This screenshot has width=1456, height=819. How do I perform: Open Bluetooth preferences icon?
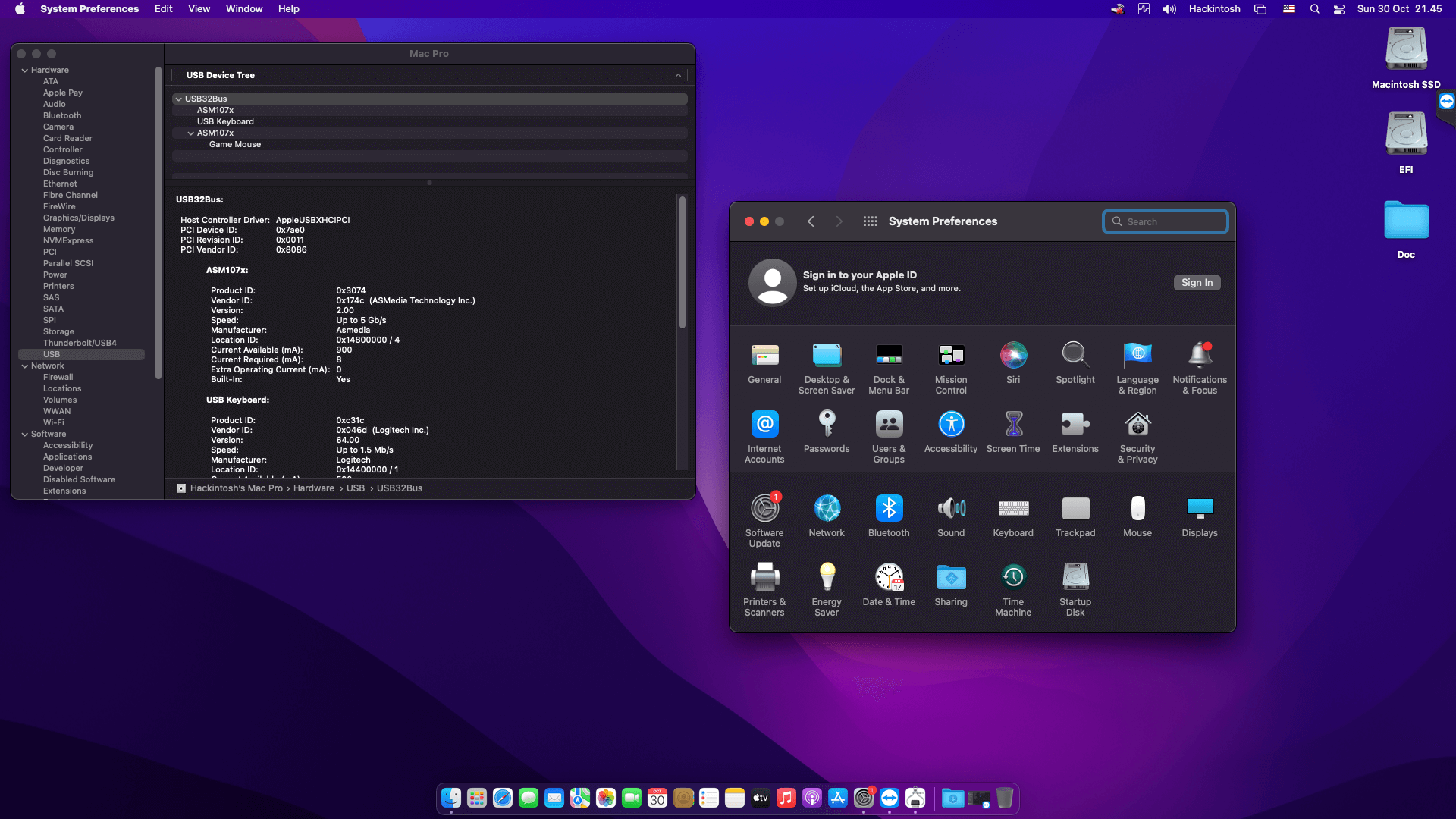tap(889, 509)
